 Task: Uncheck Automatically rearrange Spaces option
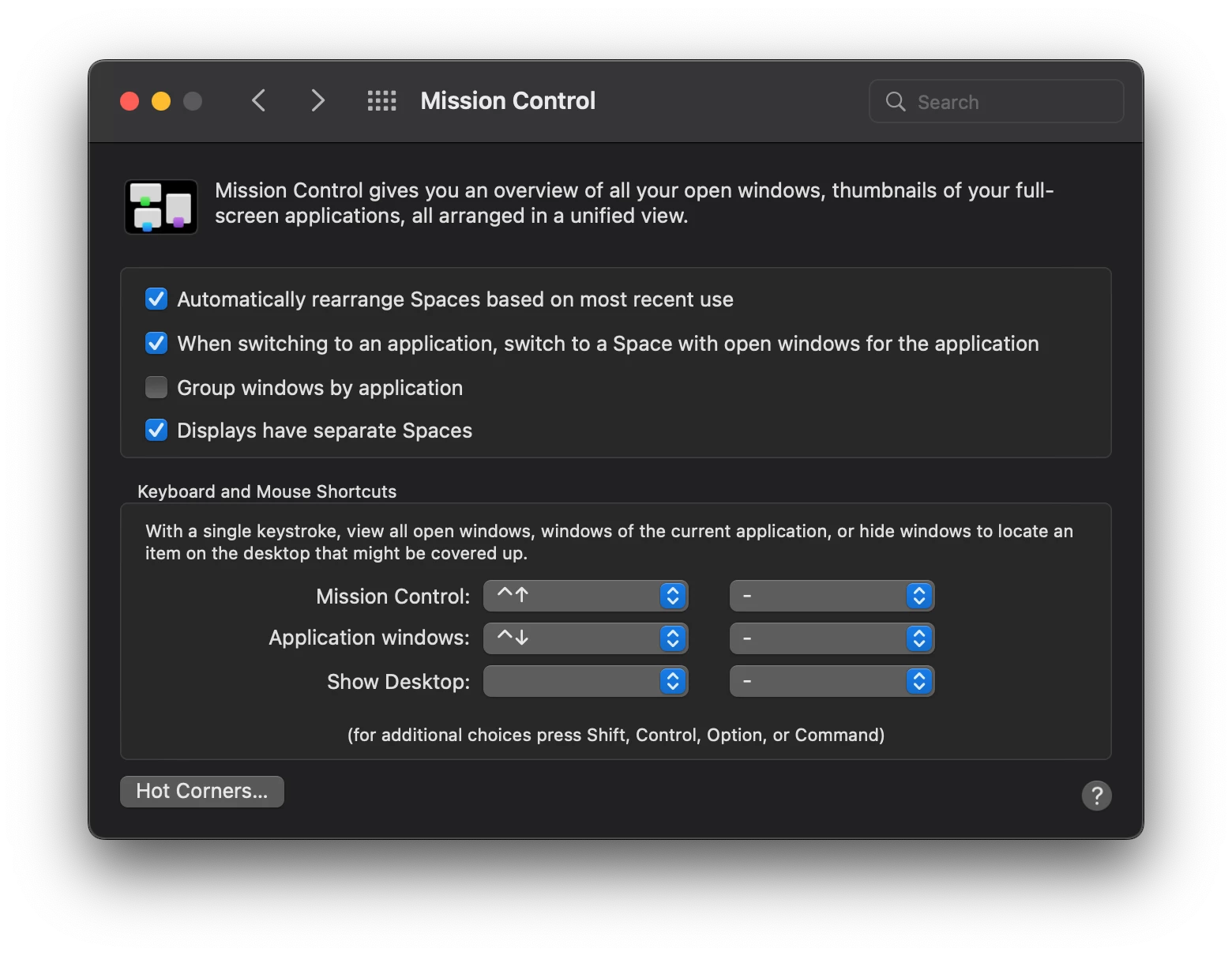tap(156, 299)
